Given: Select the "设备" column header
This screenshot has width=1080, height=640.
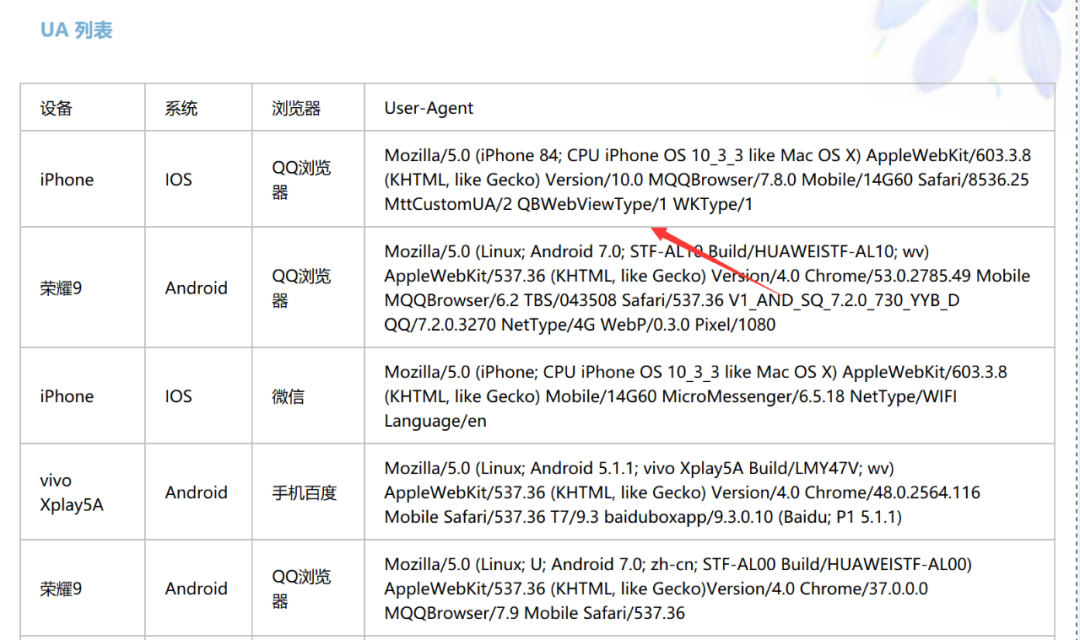Looking at the screenshot, I should pos(56,108).
